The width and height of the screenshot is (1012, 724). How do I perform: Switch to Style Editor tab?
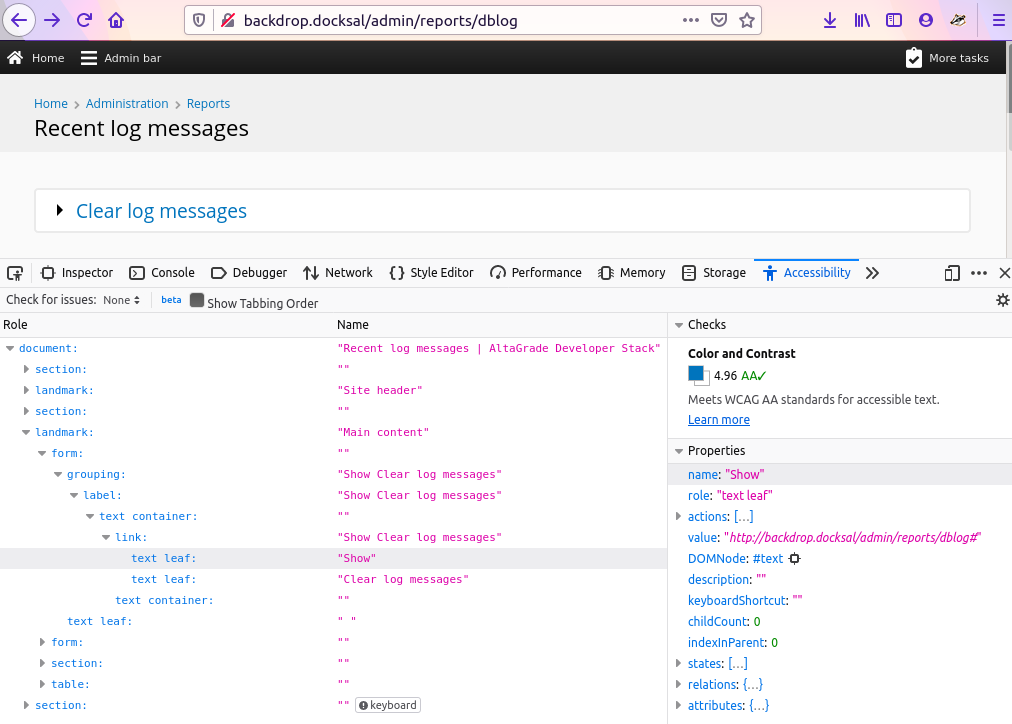tap(432, 273)
